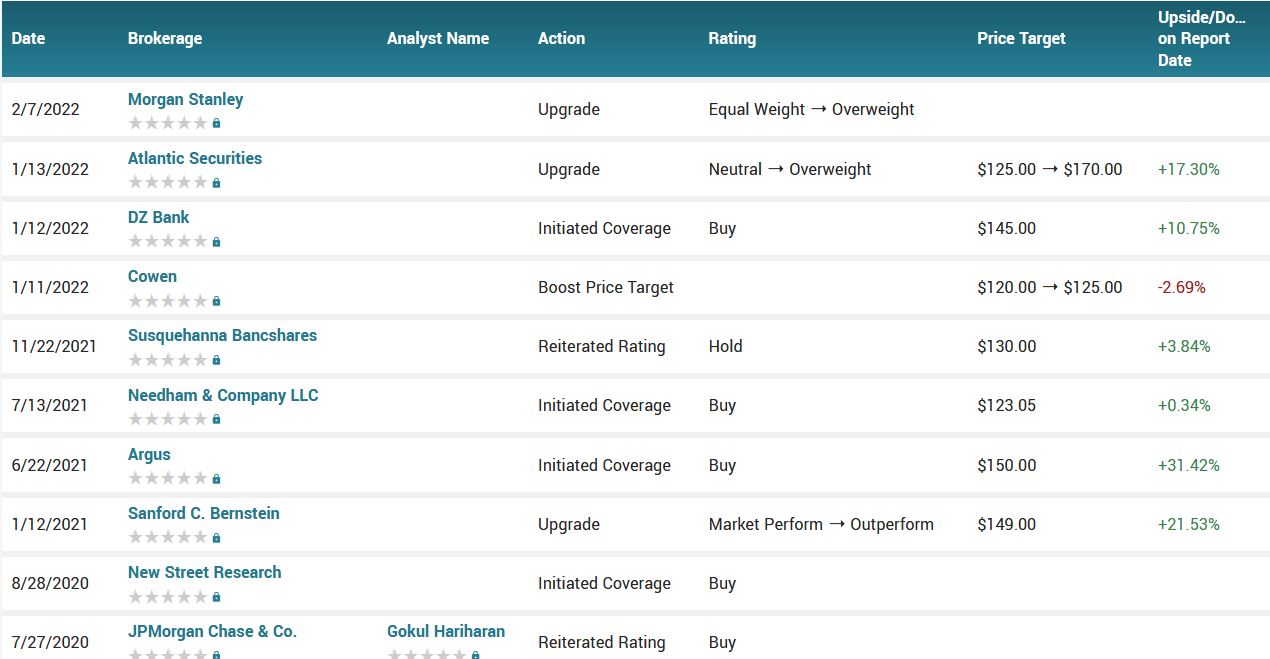Click 'Equal Weight → Overweight' rating
Image resolution: width=1270 pixels, height=659 pixels.
(x=811, y=109)
